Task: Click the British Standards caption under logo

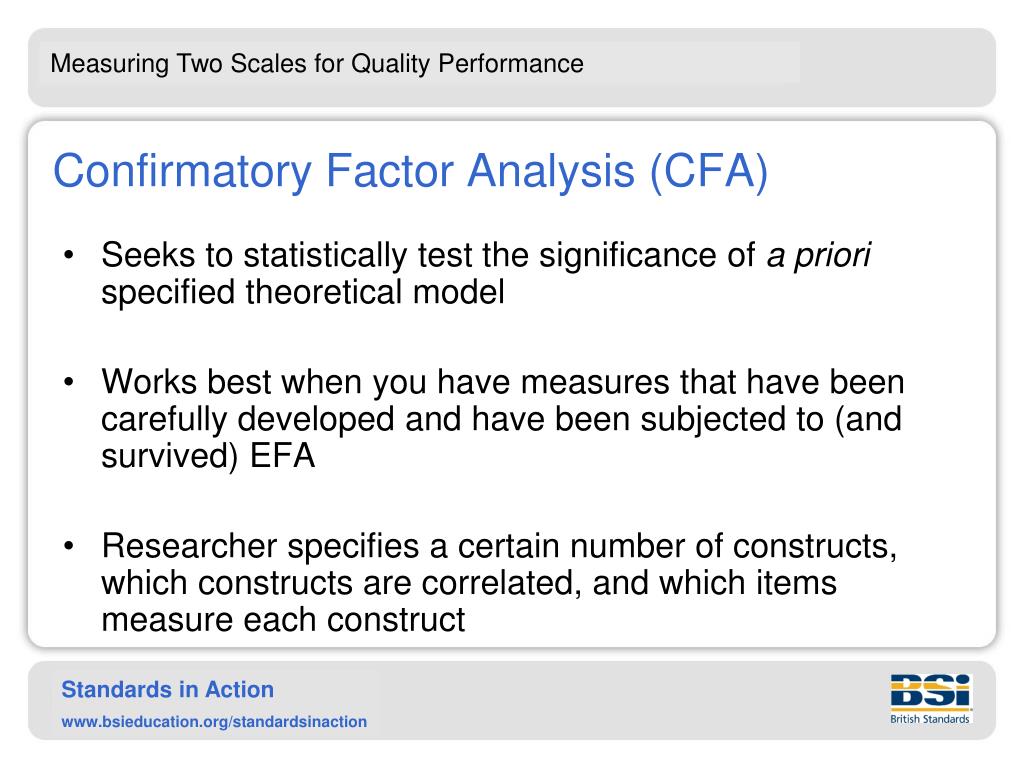Action: [x=930, y=719]
